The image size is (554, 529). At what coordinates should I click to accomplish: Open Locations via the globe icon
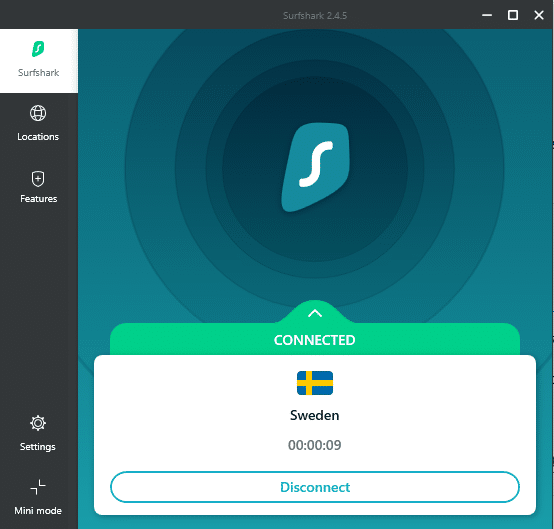click(38, 113)
